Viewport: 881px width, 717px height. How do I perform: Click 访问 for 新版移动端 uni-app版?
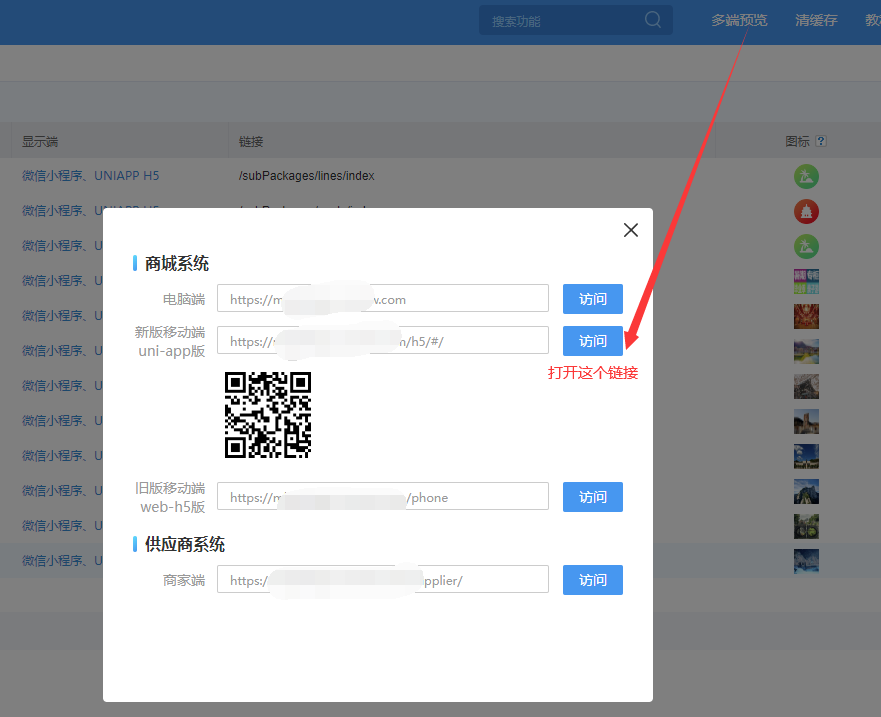[592, 341]
